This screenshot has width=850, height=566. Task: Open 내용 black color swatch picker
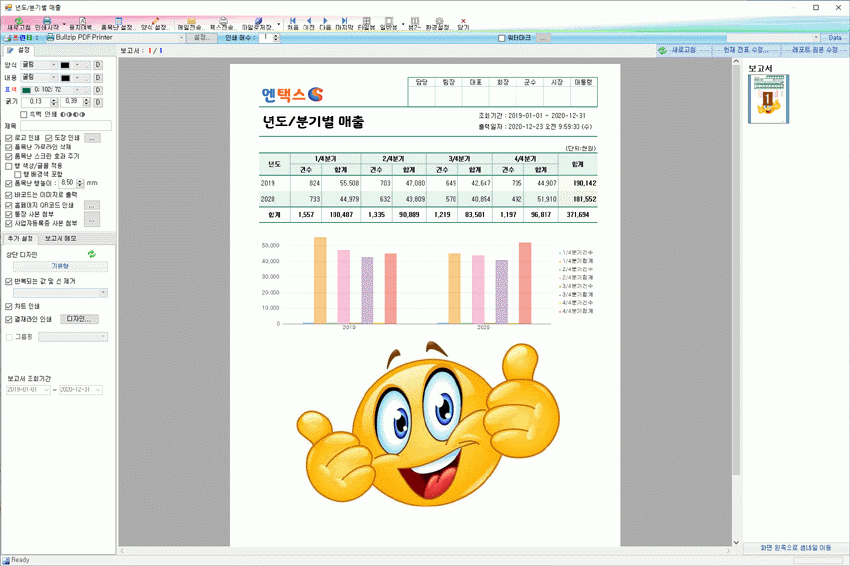[65, 78]
